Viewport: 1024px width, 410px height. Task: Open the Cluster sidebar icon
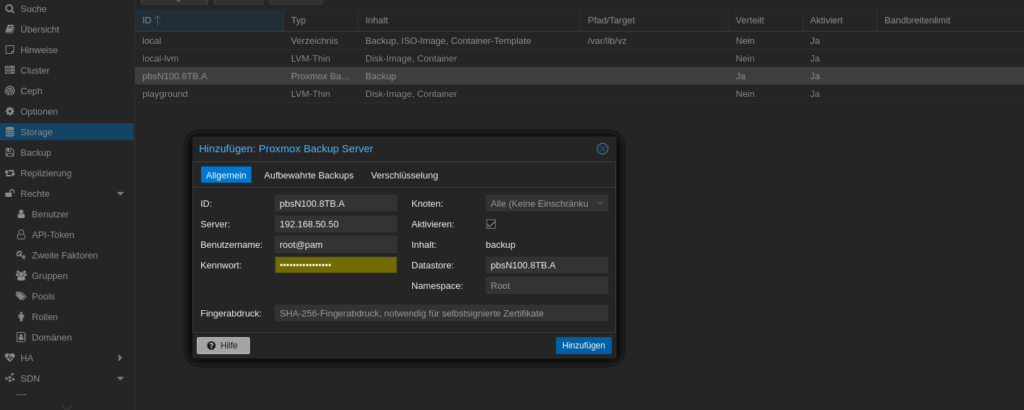point(10,70)
